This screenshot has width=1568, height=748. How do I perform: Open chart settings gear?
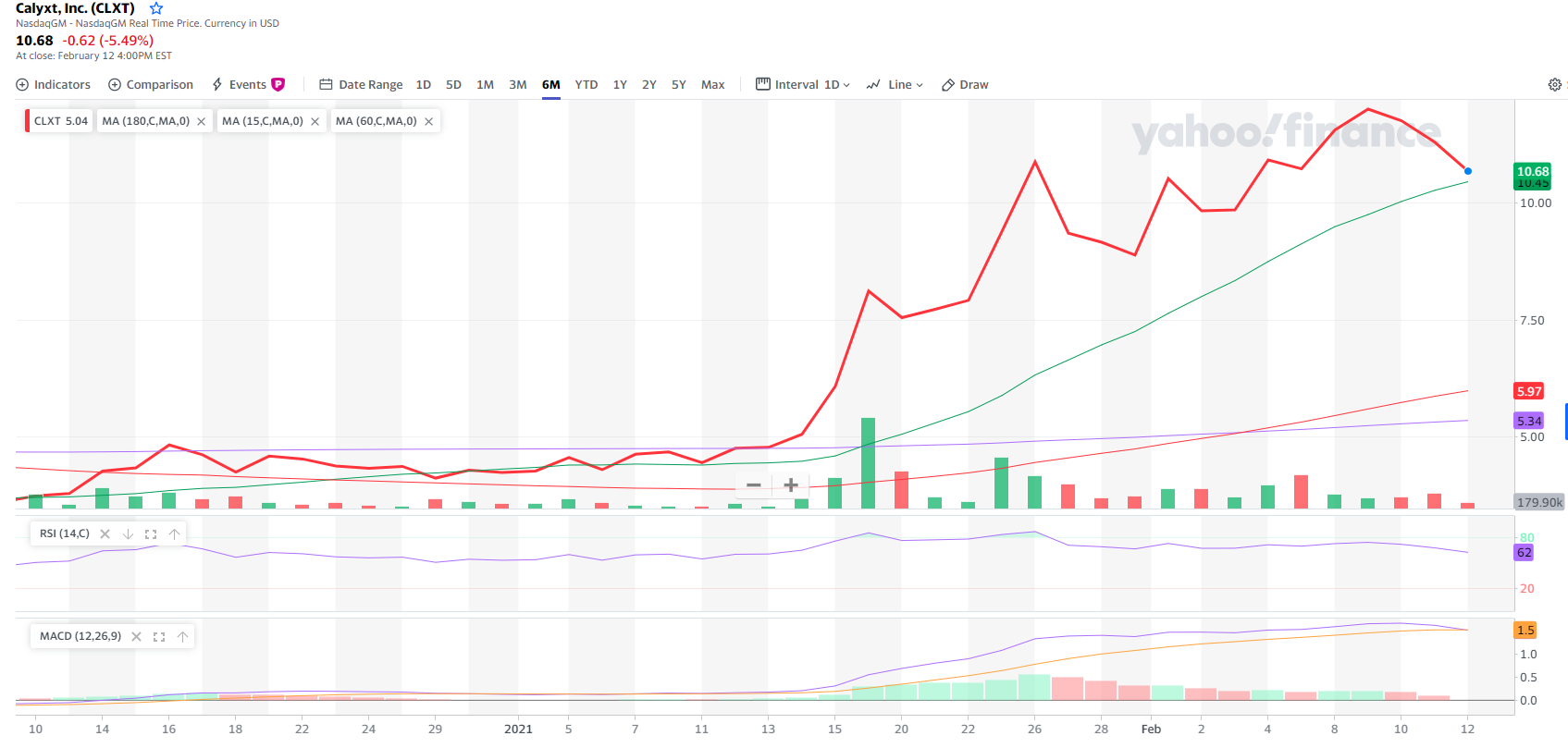point(1555,84)
